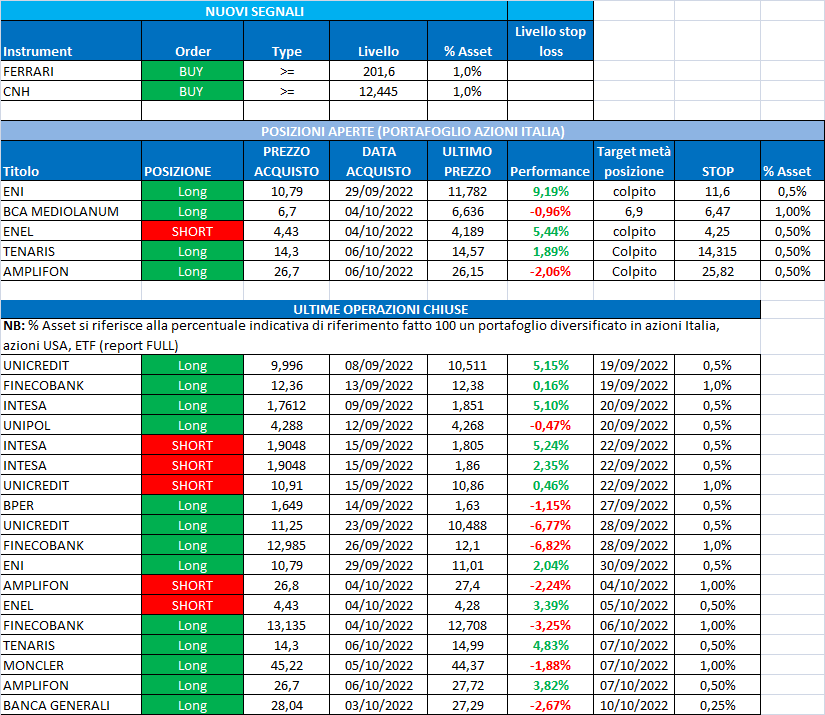Select the 13,135 purchase price cell
The height and width of the screenshot is (715, 825).
click(287, 625)
